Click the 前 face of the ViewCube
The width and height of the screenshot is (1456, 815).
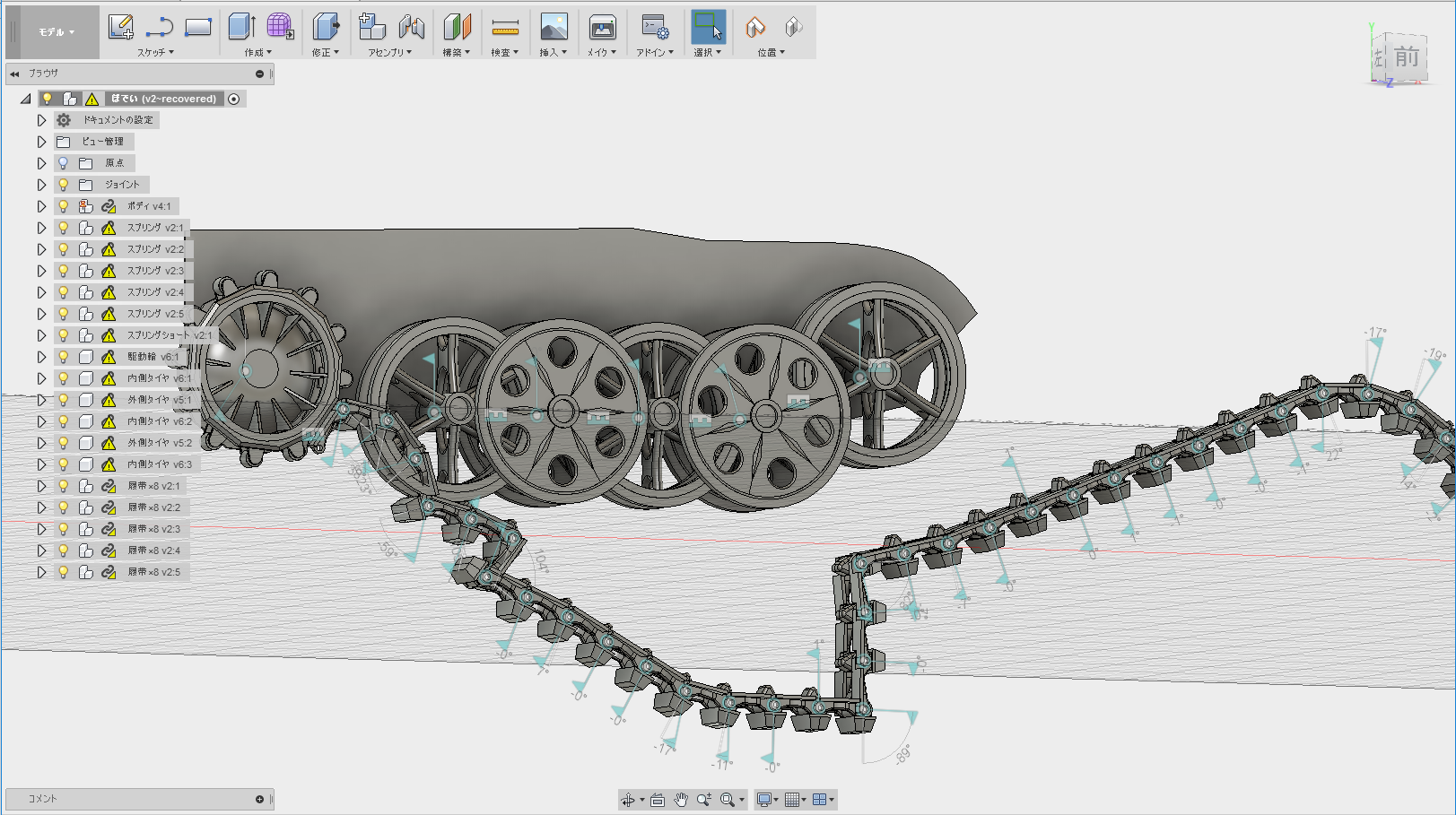click(x=1406, y=58)
